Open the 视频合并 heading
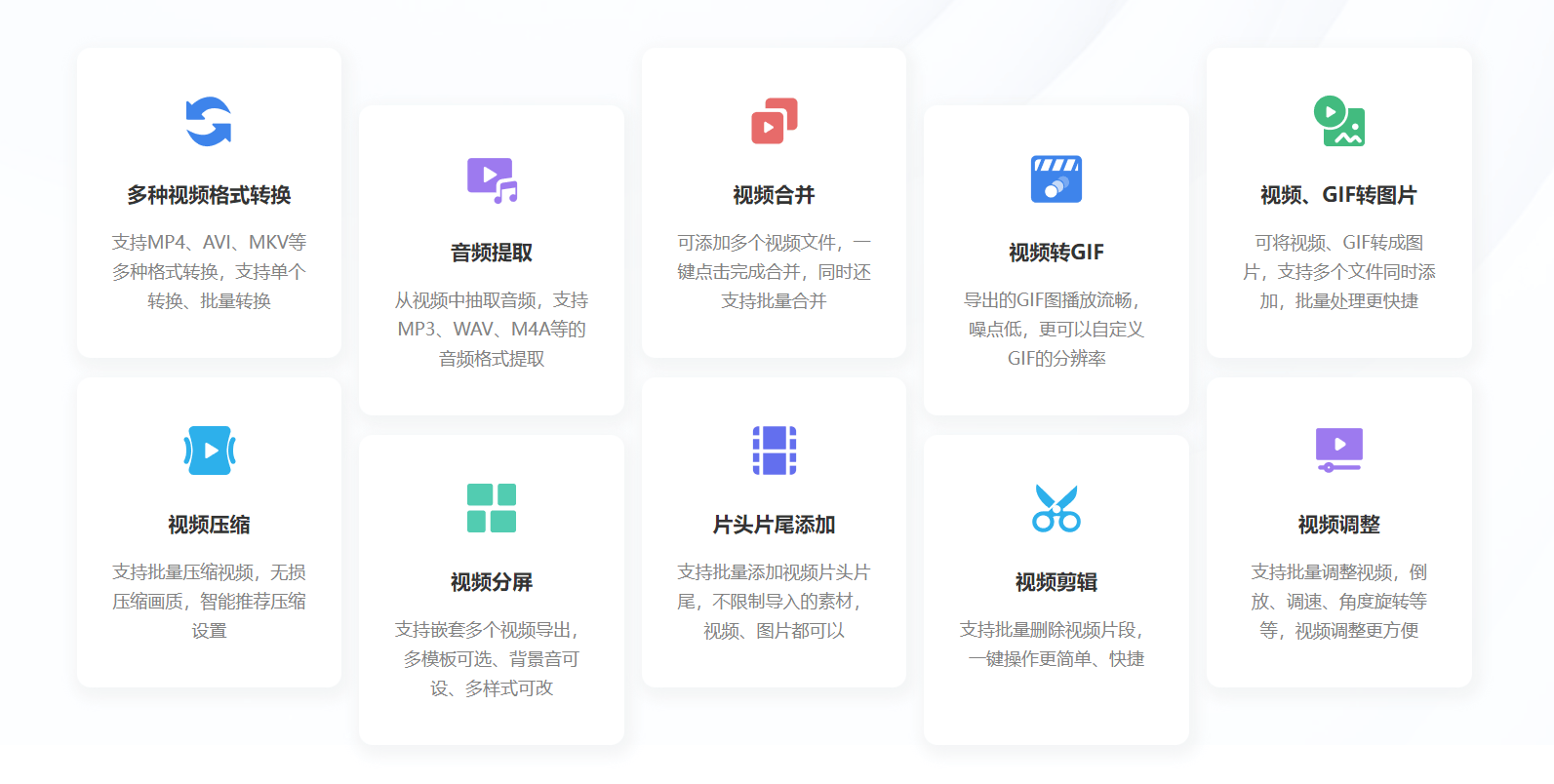 point(774,195)
